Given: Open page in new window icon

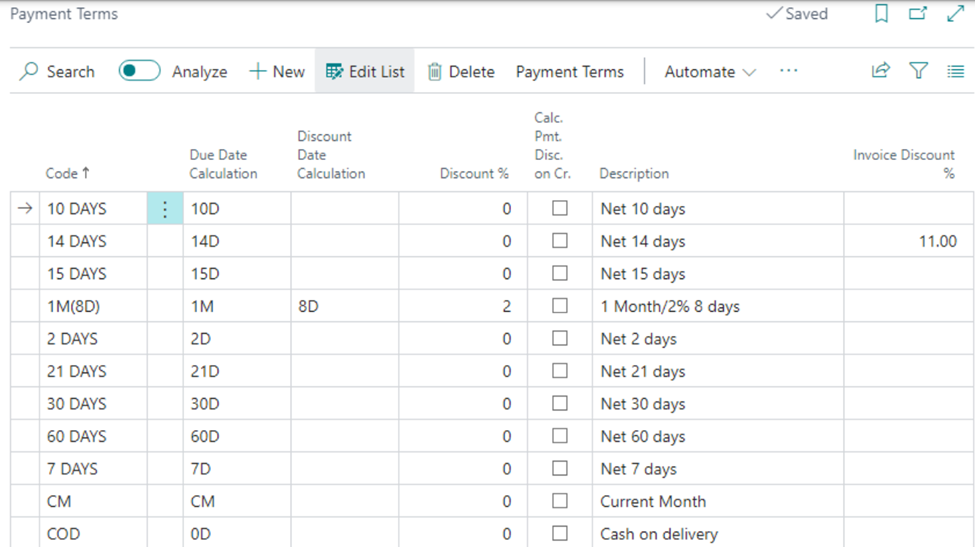Looking at the screenshot, I should point(918,14).
